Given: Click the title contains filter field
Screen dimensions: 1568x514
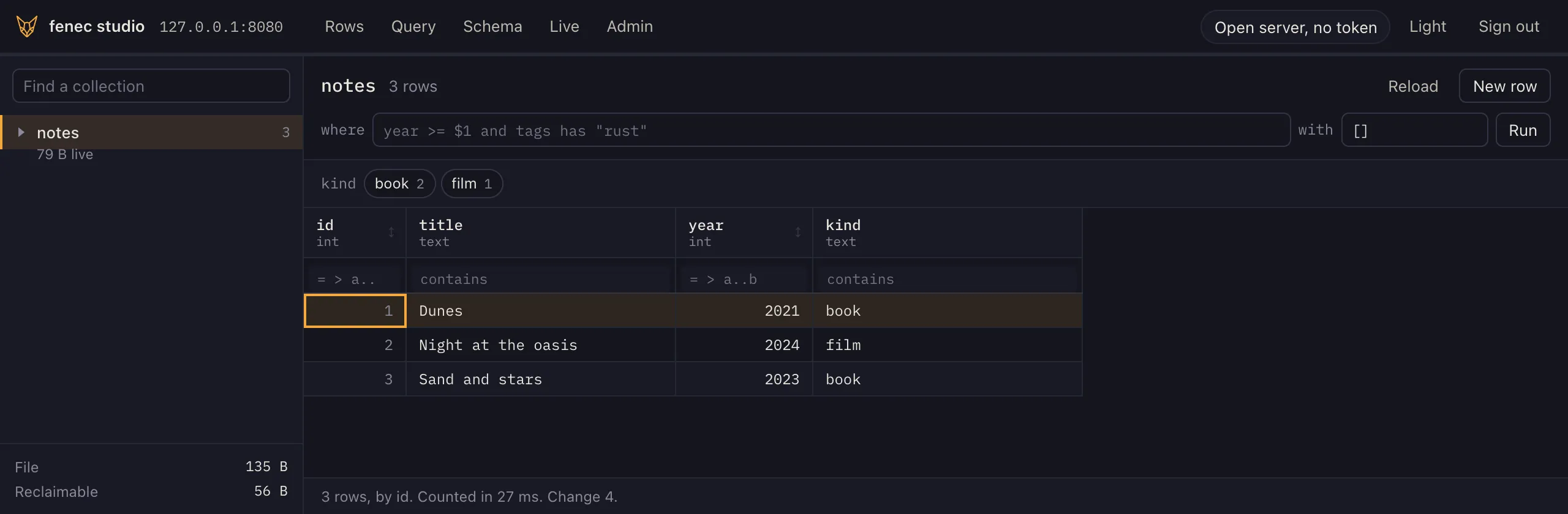Looking at the screenshot, I should tap(541, 280).
